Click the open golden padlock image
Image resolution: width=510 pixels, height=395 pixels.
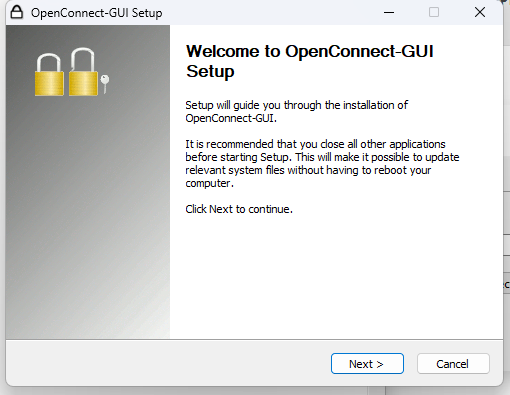83,72
